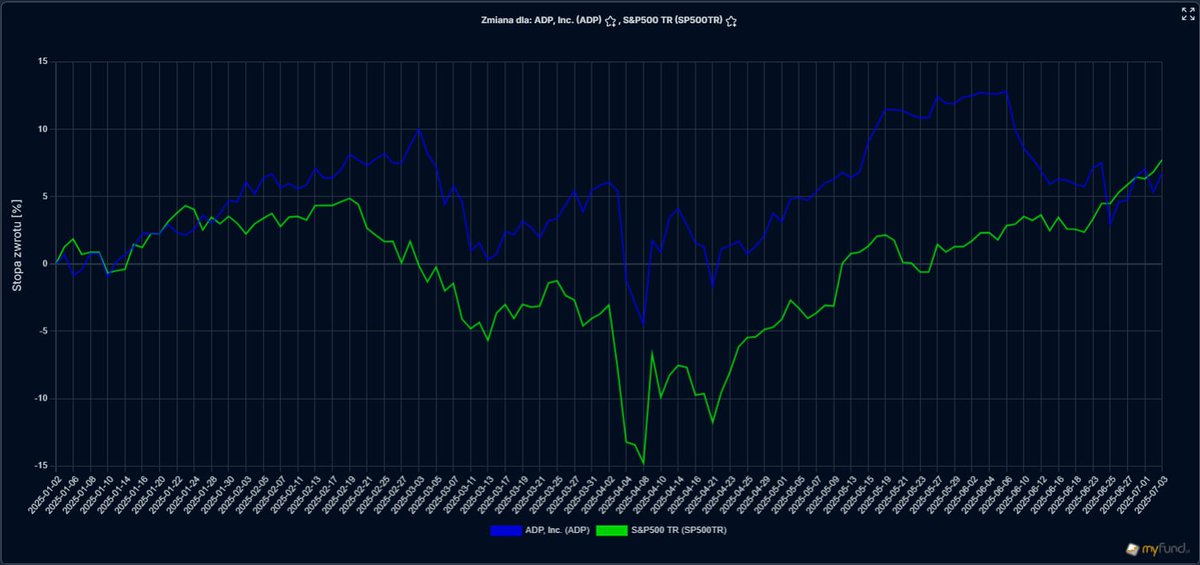Open the chart in fullscreen mode
This screenshot has width=1200, height=565.
point(1188,12)
